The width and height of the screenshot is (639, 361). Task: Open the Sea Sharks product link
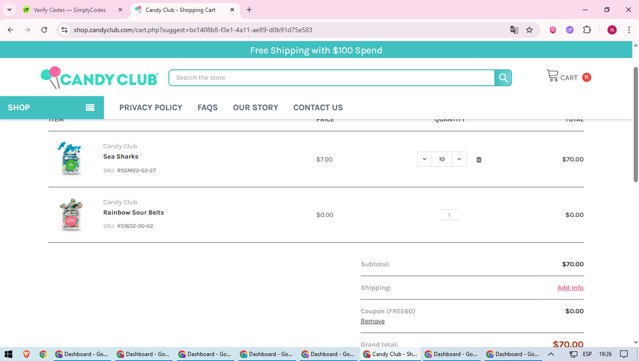(x=121, y=156)
